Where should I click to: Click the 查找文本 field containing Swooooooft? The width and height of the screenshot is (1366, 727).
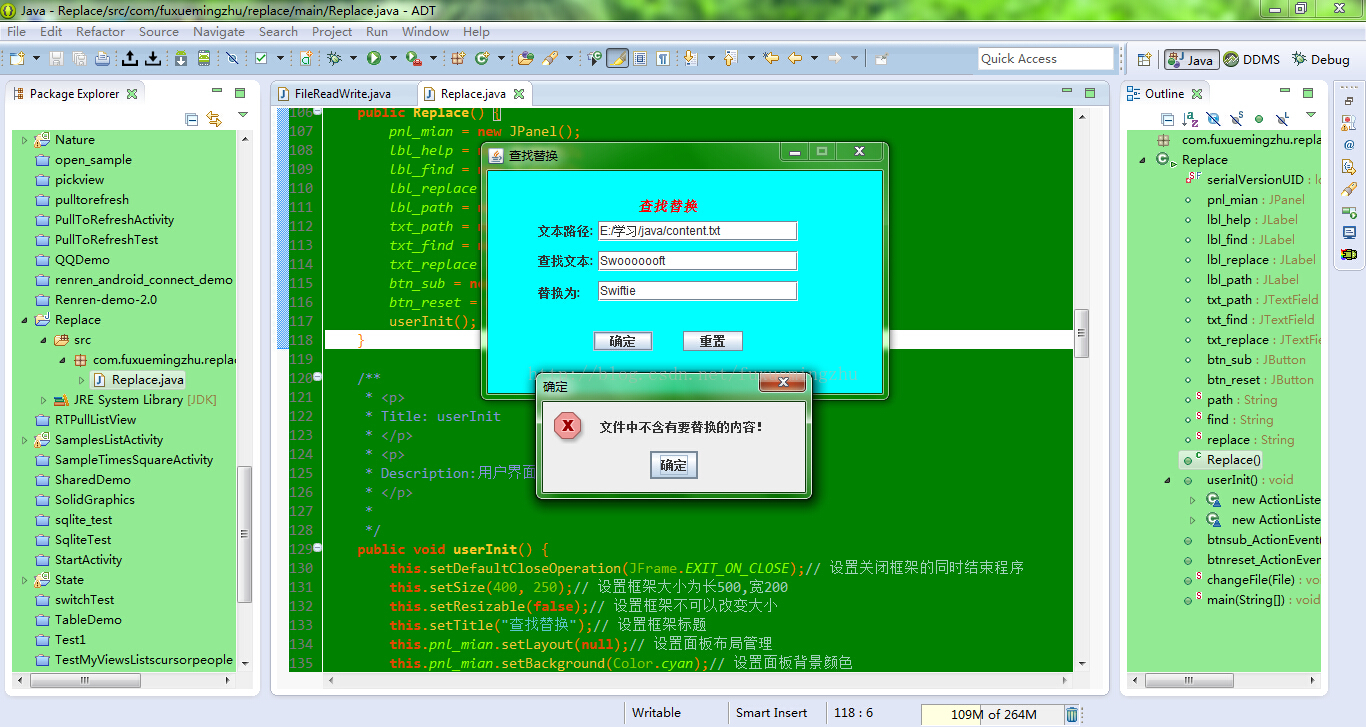[x=697, y=261]
